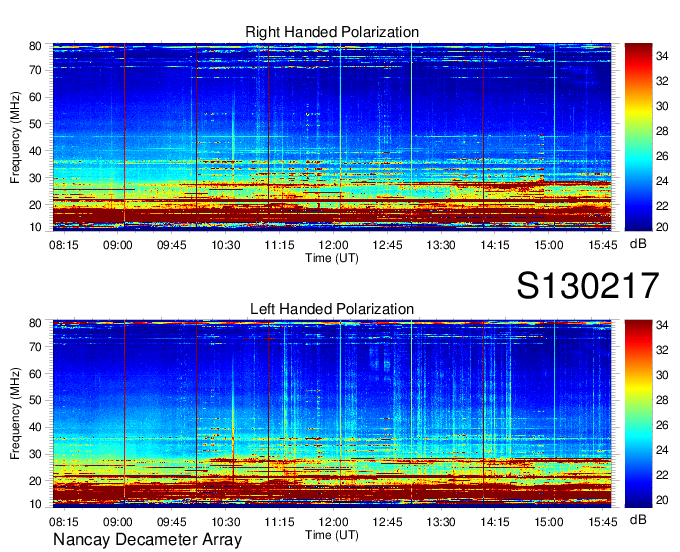Screen dimensions: 680x552
Task: Click the "Nancay Decameter Array" caption
Action: click(x=147, y=539)
